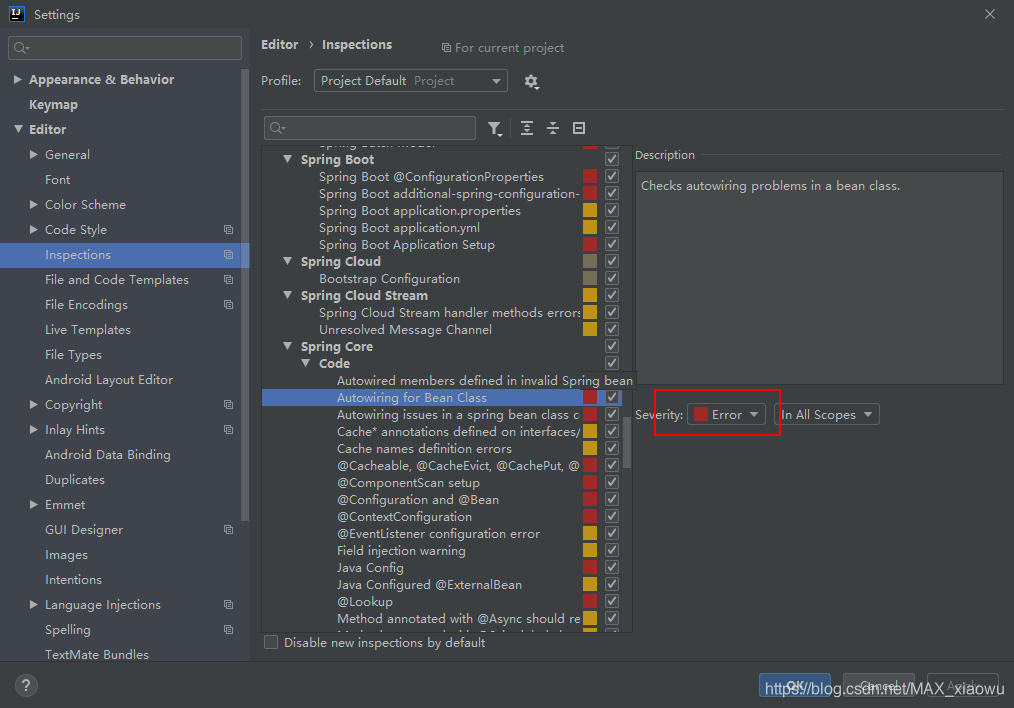Screen dimensions: 1014x708
Task: Toggle Autowiring for Bean Class checkbox
Action: click(x=612, y=397)
